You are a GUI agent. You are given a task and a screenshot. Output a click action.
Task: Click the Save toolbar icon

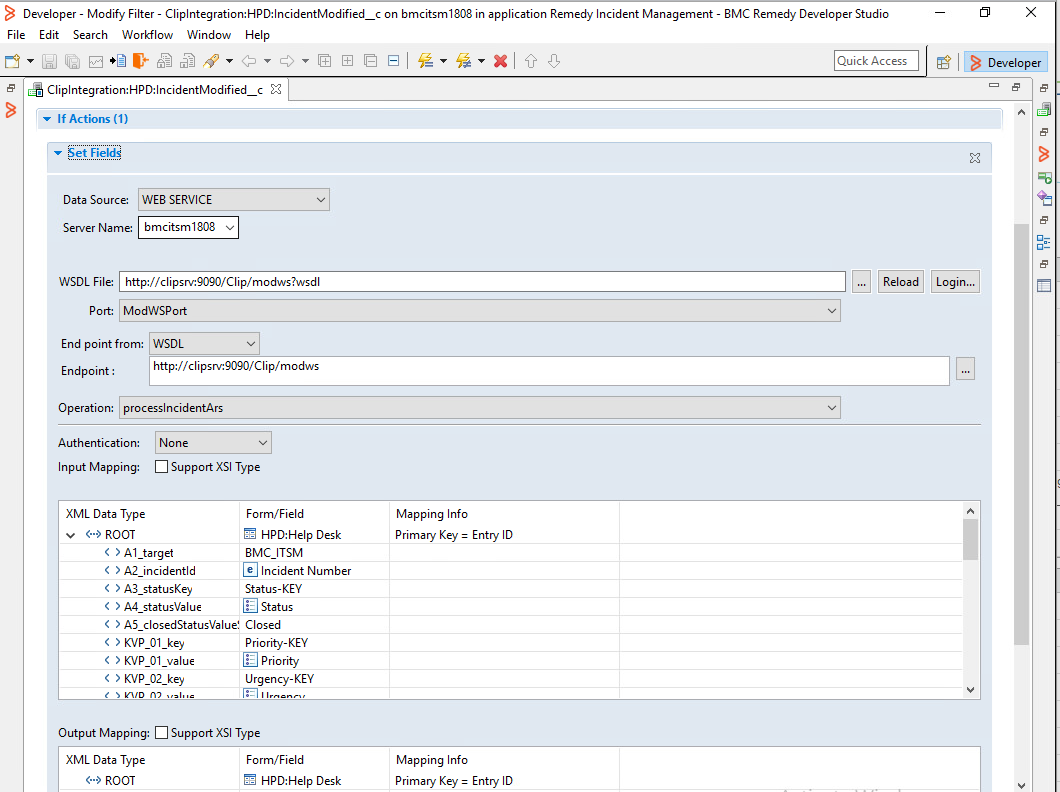pyautogui.click(x=49, y=61)
